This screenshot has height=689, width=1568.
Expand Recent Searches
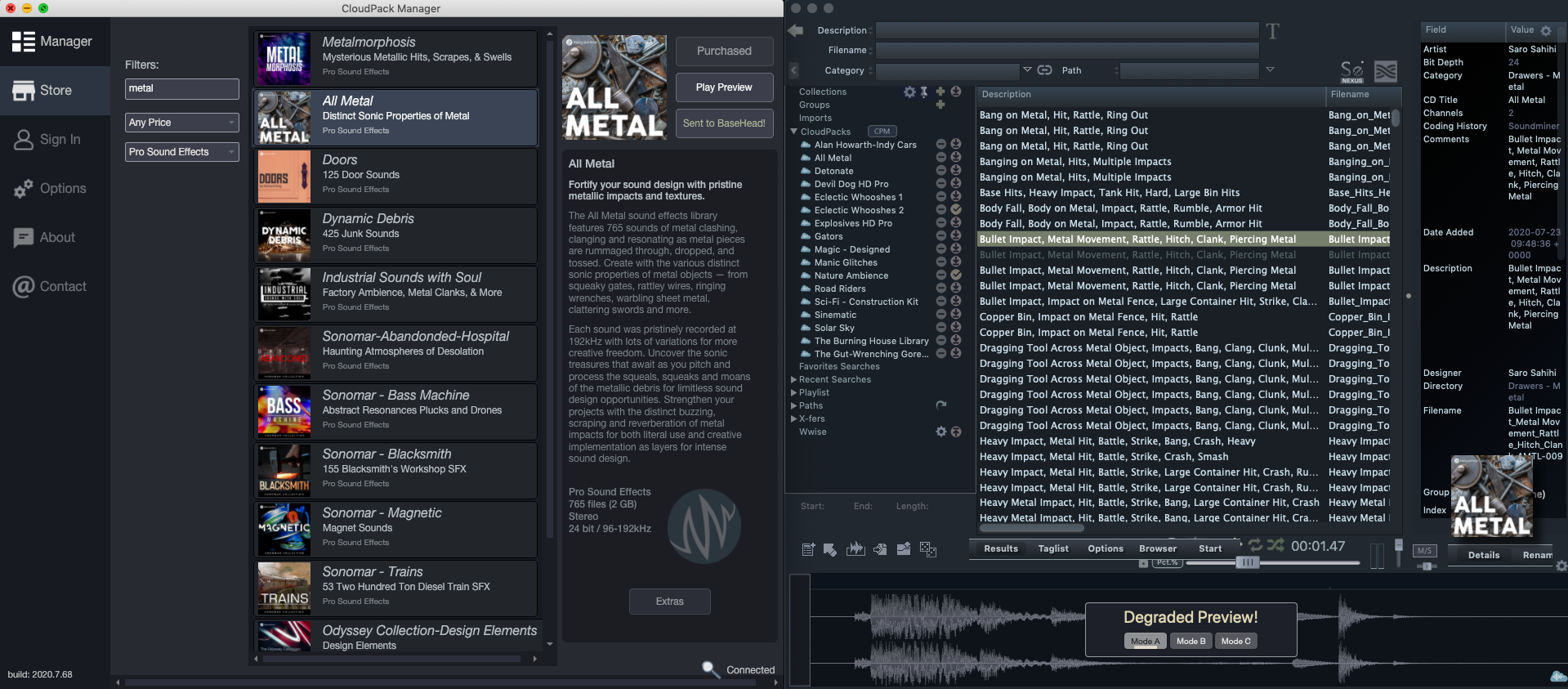(793, 379)
